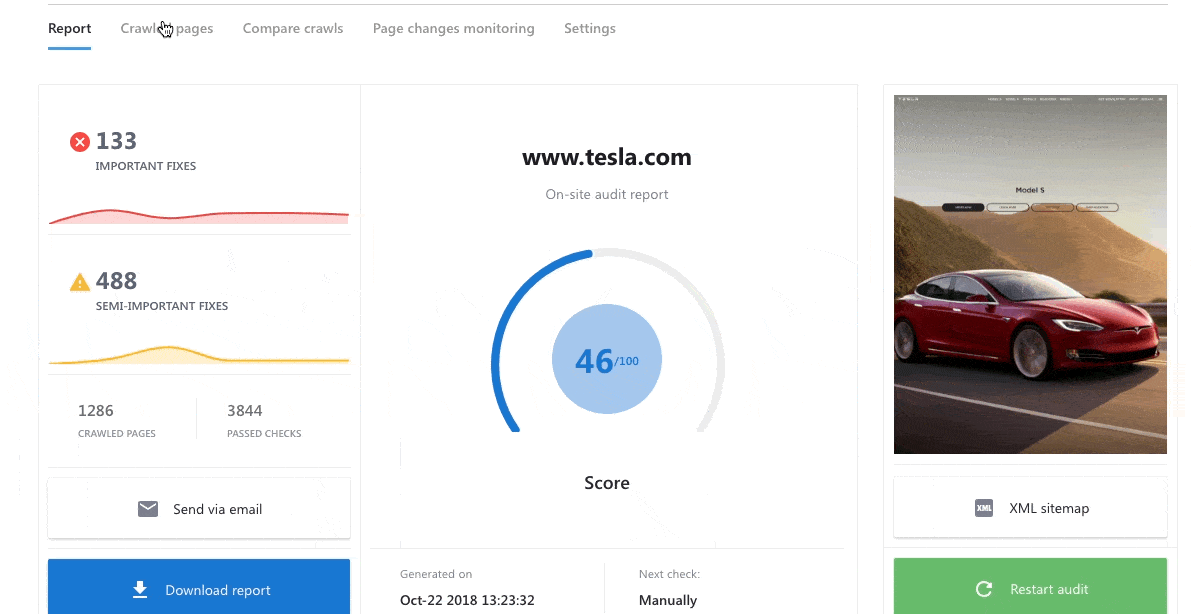Click the CRAWLED PAGES label
The height and width of the screenshot is (614, 1198).
[x=116, y=434]
